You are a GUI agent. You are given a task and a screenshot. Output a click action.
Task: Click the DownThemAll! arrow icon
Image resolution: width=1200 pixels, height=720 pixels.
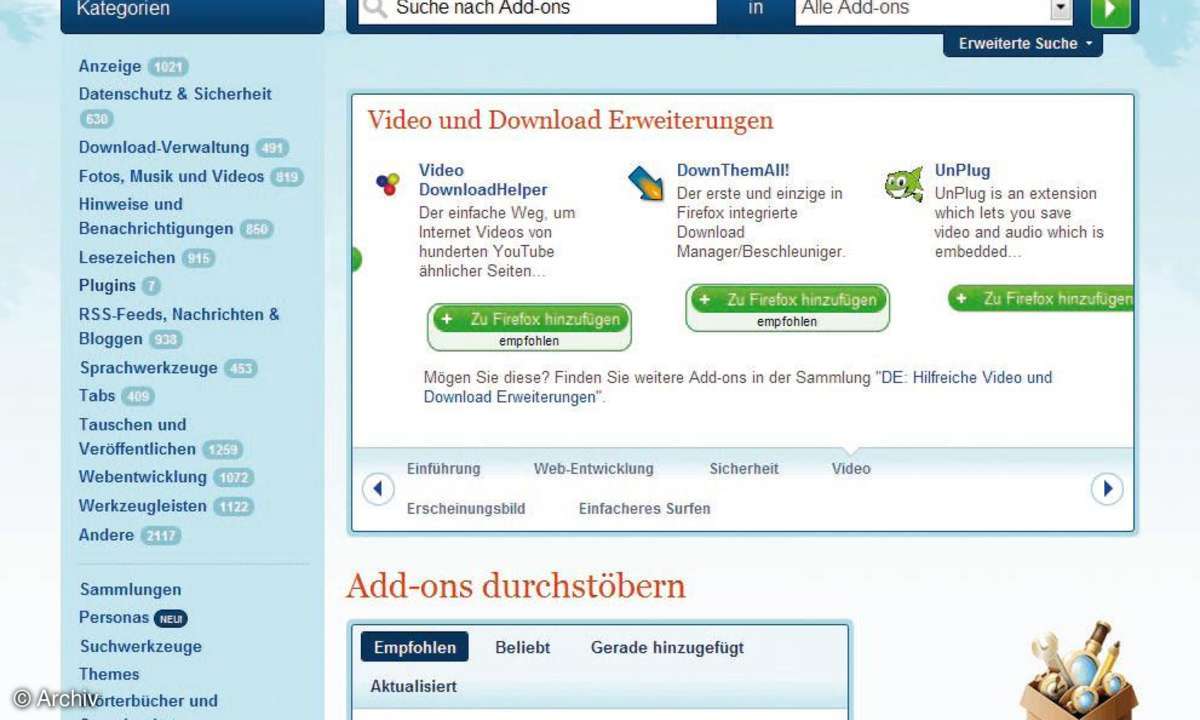(646, 183)
